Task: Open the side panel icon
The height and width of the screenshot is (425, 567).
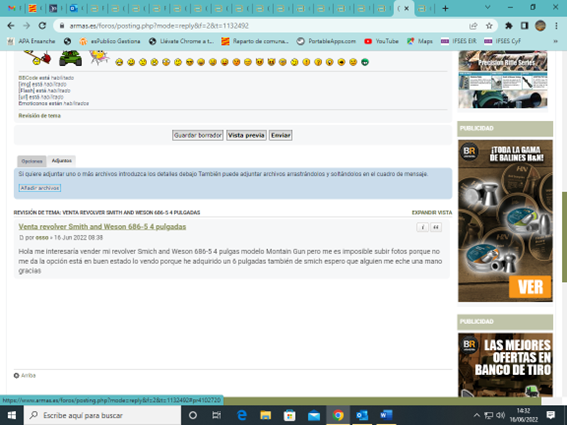Action: [524, 26]
